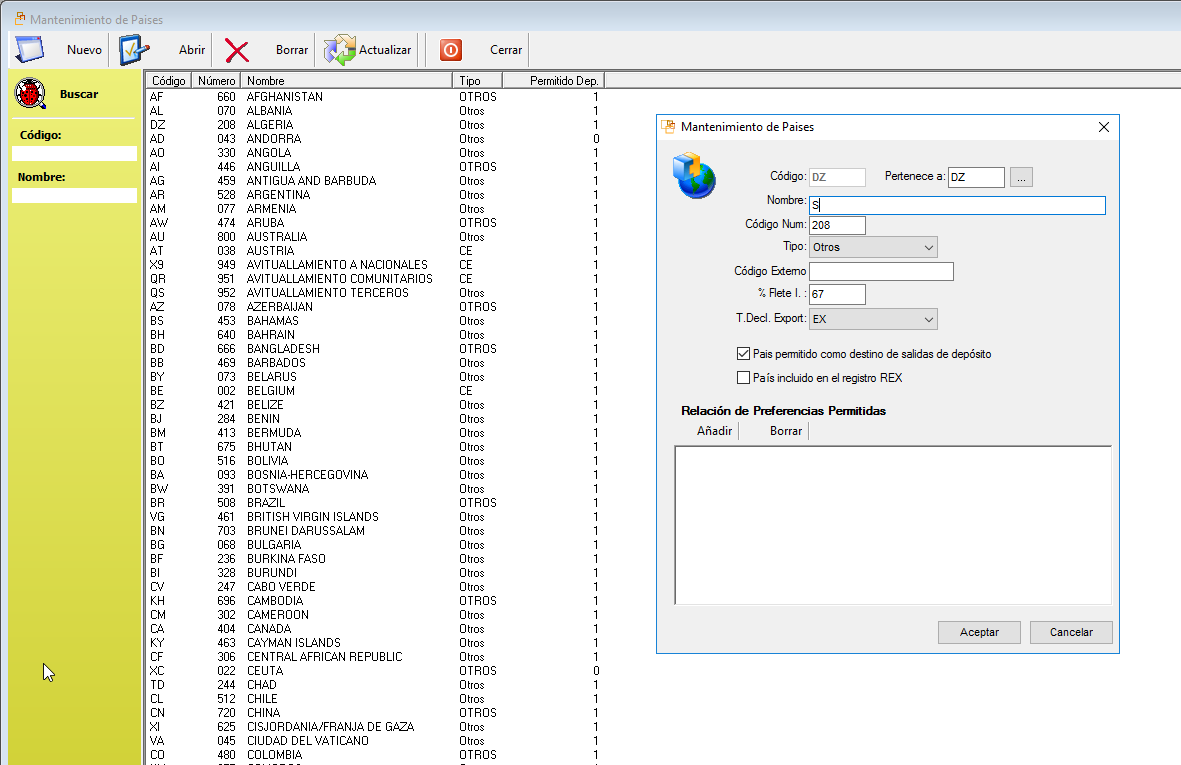Click the Abrir document icon
The width and height of the screenshot is (1181, 765).
click(x=134, y=49)
